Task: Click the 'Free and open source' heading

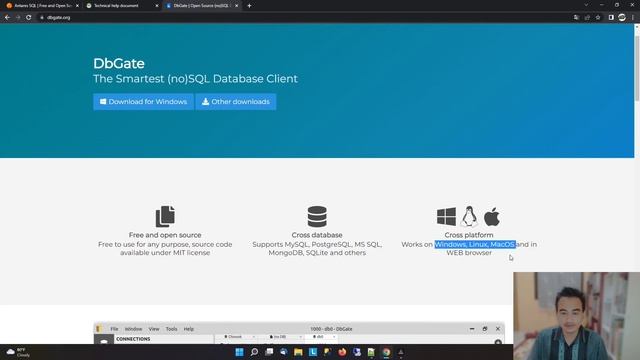Action: pos(165,235)
